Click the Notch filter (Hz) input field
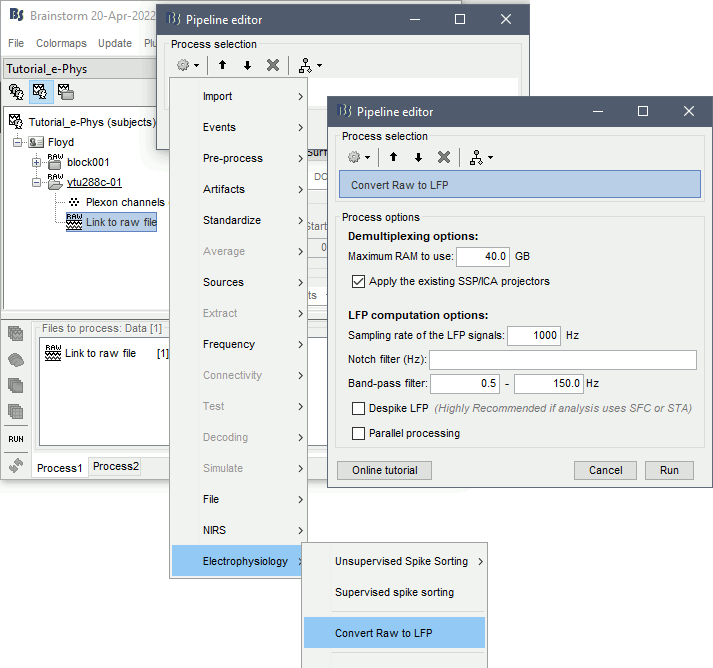The height and width of the screenshot is (668, 713). pos(563,360)
